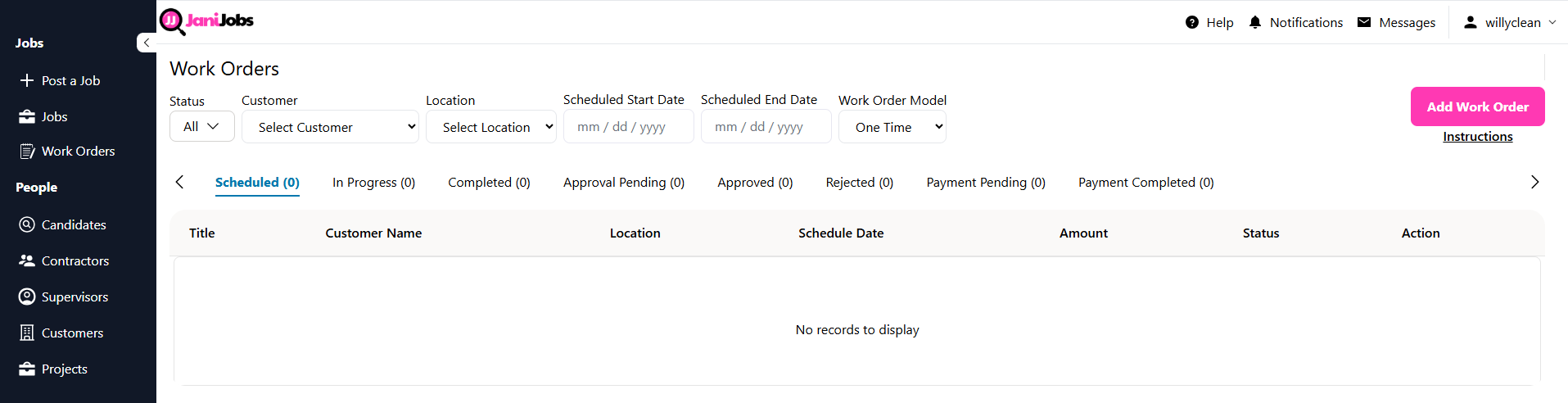The image size is (1568, 403).
Task: Open the Work Order Model dropdown
Action: [892, 127]
